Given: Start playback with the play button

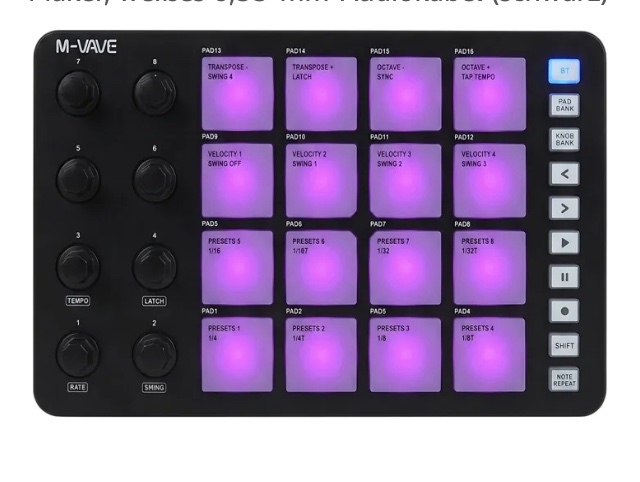Looking at the screenshot, I should (x=564, y=243).
